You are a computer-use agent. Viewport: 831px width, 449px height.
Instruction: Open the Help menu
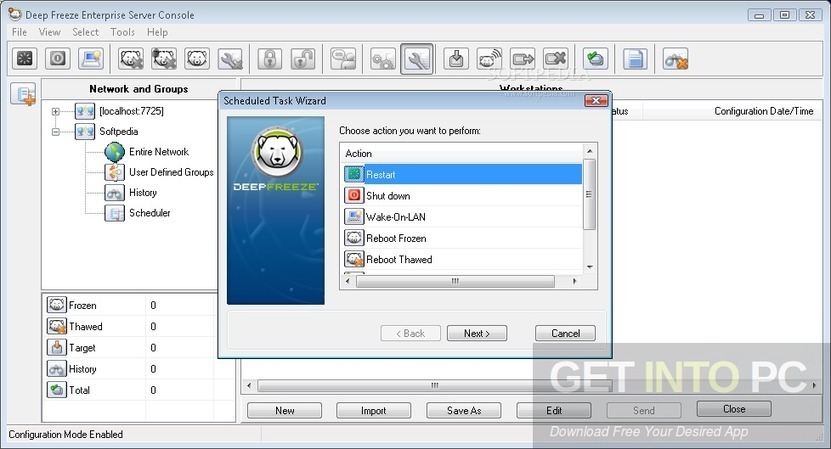click(x=157, y=32)
